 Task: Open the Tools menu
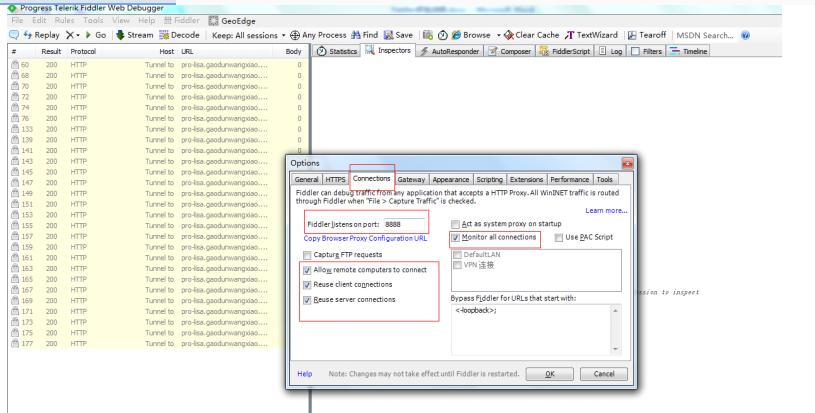coord(93,20)
